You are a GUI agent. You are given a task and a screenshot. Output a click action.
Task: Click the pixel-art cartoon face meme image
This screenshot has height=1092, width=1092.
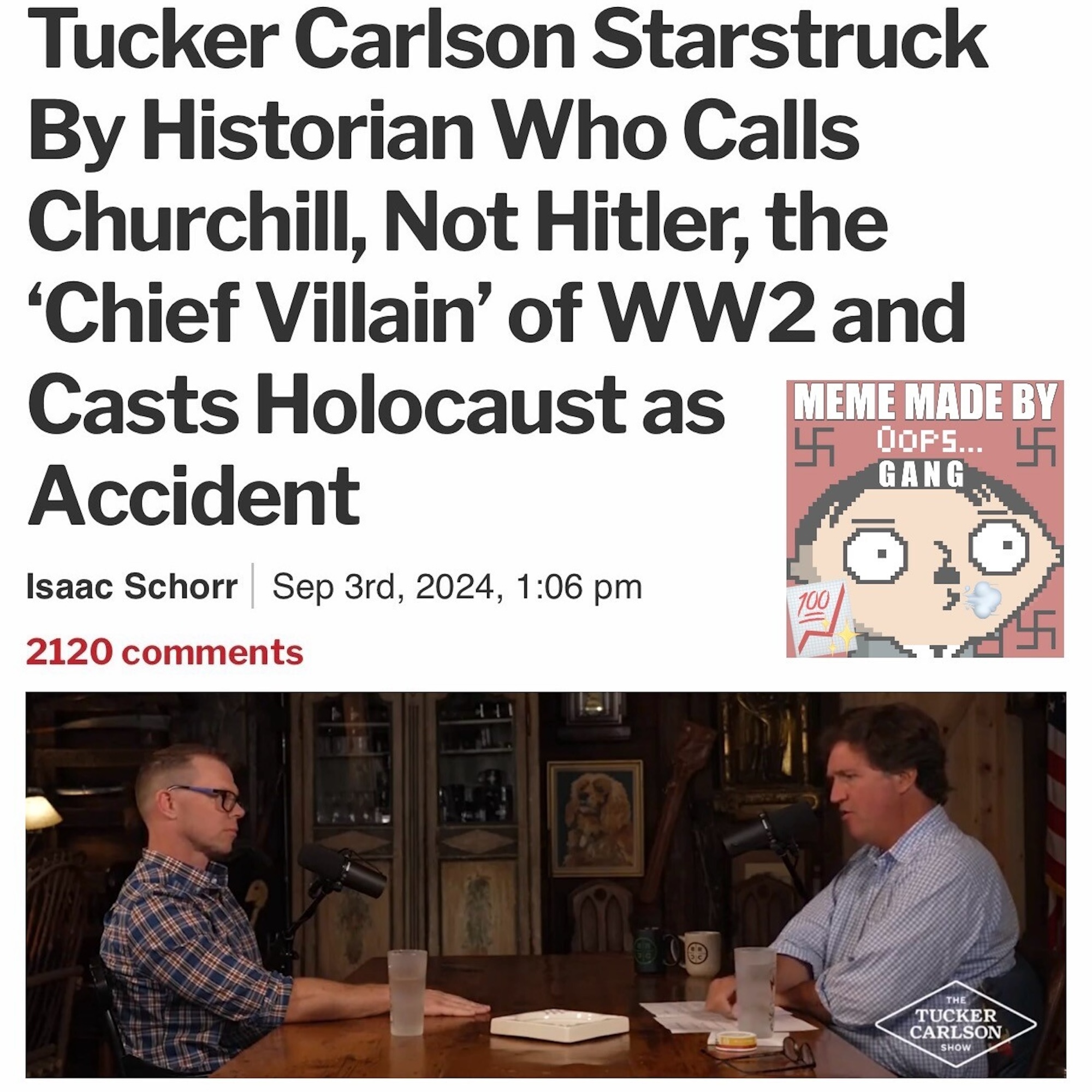[x=925, y=519]
